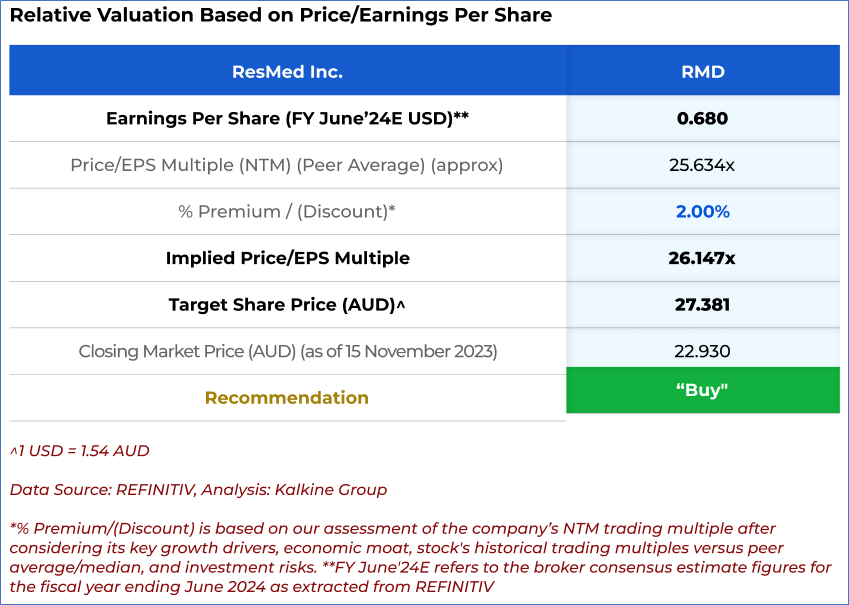The height and width of the screenshot is (605, 849).
Task: Click the 27.381 target share price value
Action: pyautogui.click(x=702, y=305)
